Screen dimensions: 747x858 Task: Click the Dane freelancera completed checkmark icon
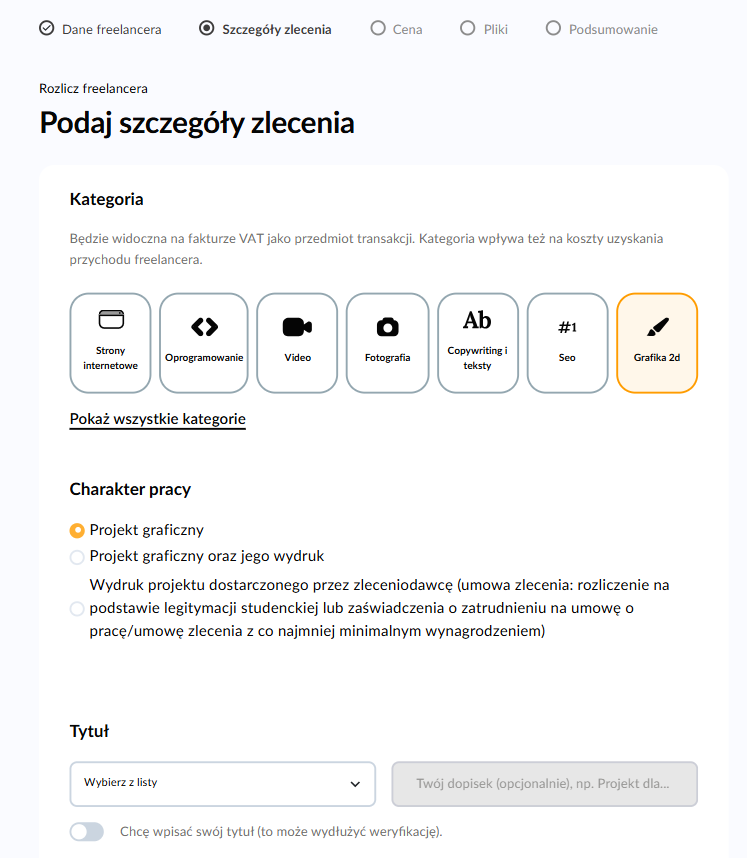coord(47,28)
